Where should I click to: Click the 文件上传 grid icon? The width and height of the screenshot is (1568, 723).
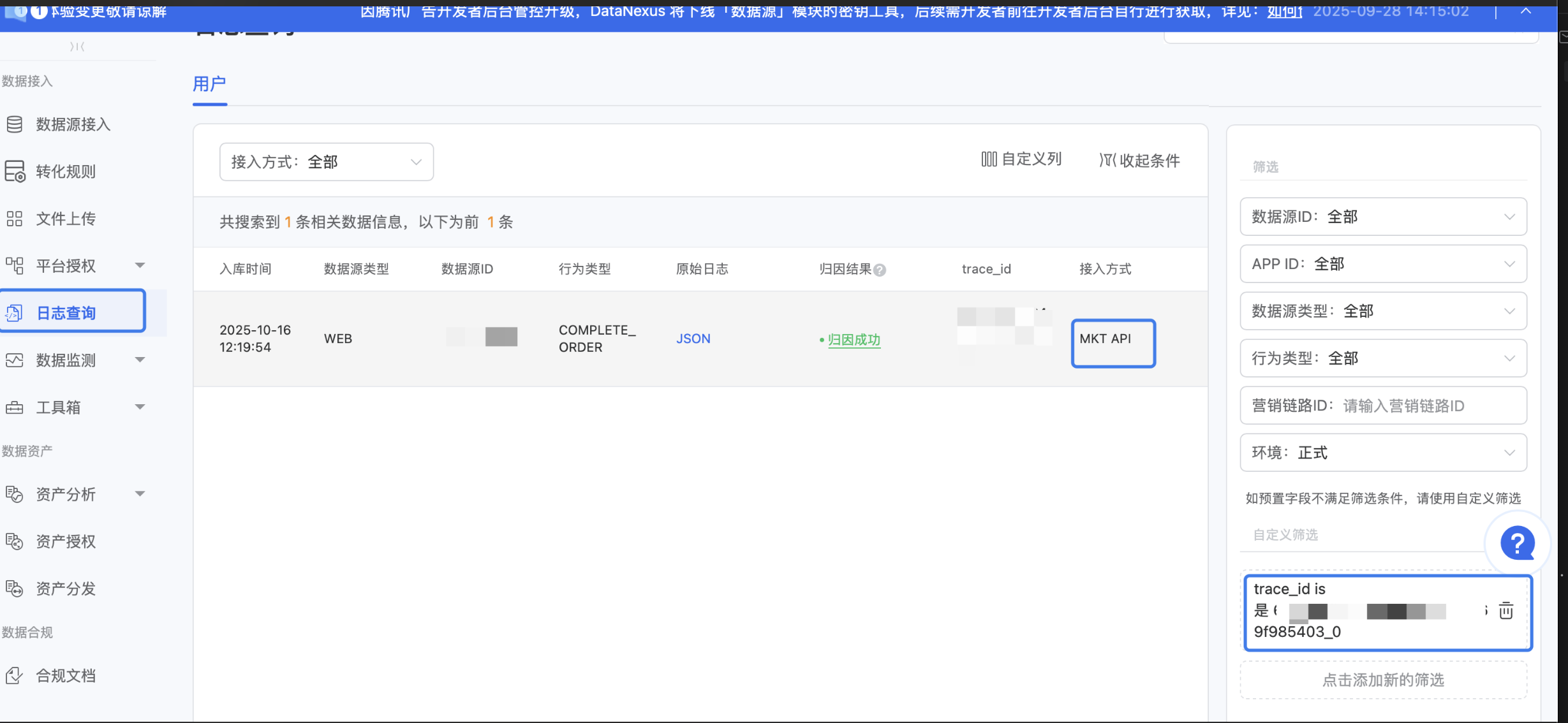click(x=14, y=219)
